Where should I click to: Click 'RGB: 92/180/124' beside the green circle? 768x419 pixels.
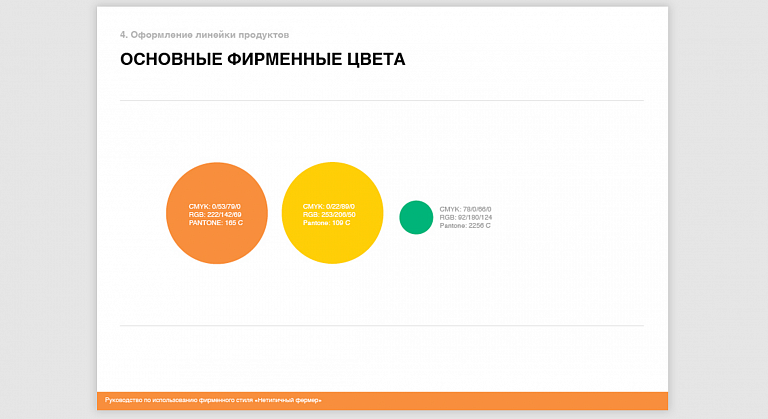(x=466, y=217)
